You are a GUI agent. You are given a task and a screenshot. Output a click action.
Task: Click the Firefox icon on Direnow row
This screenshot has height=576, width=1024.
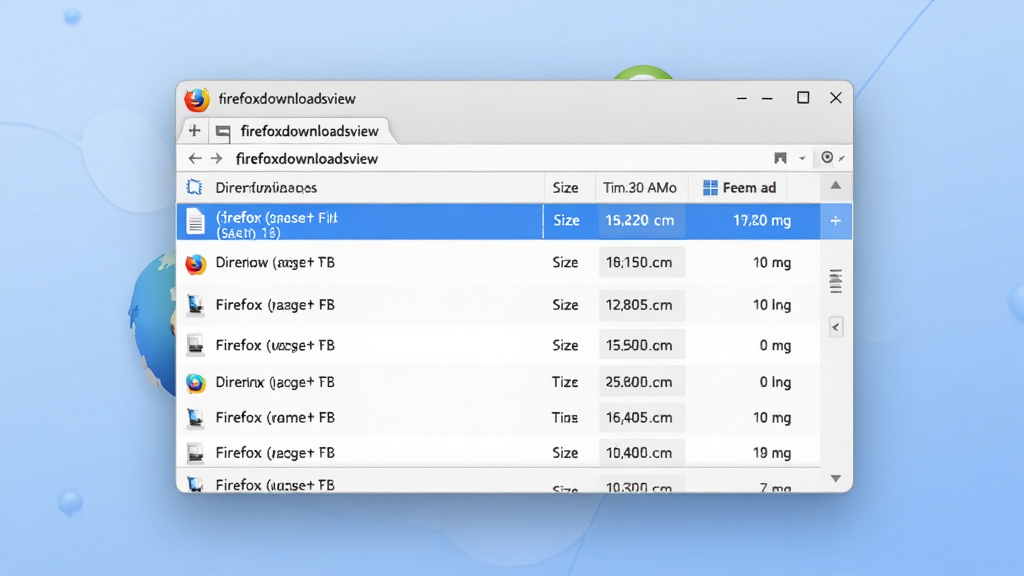click(195, 264)
